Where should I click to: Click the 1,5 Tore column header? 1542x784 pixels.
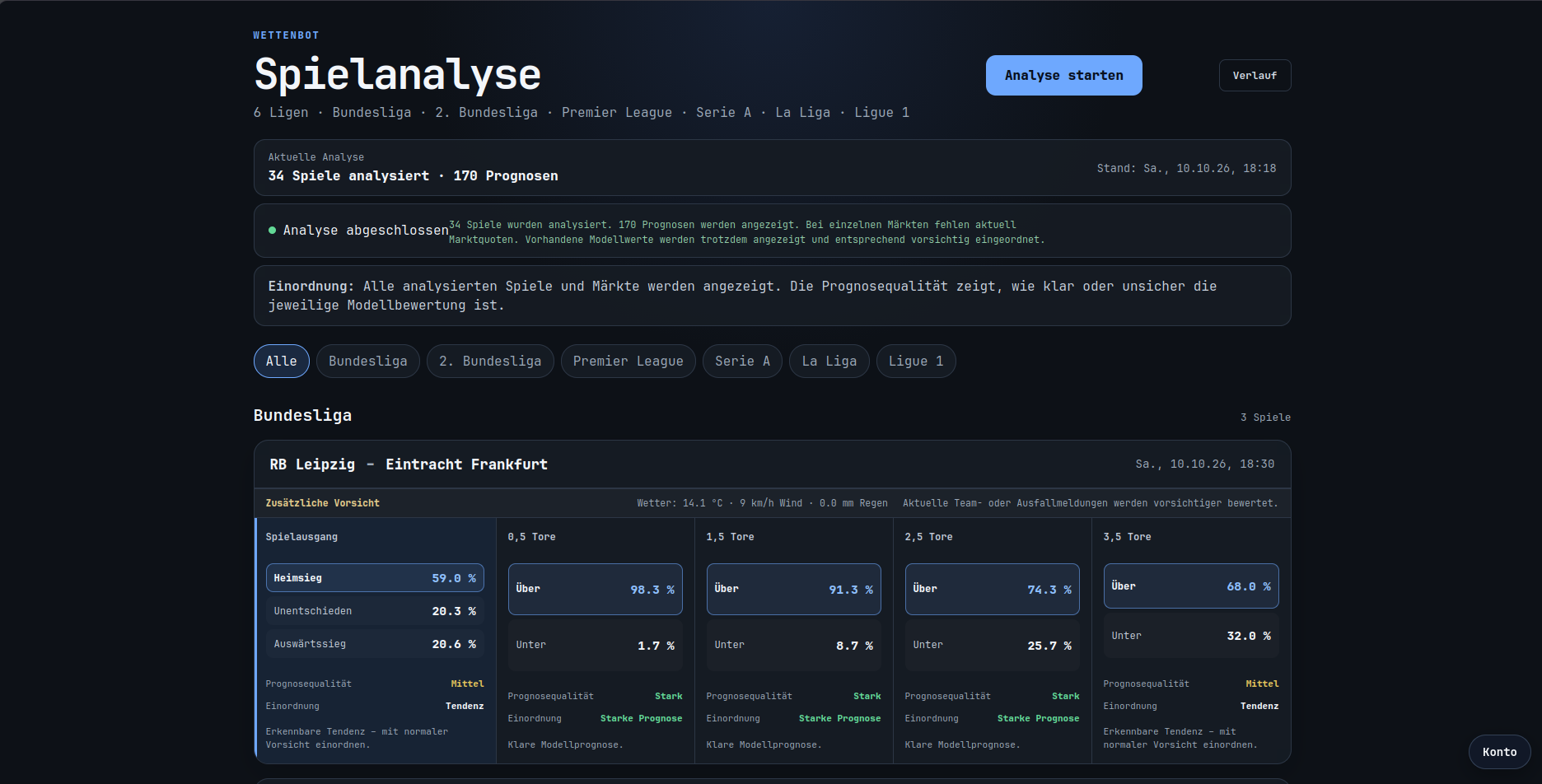pos(730,536)
